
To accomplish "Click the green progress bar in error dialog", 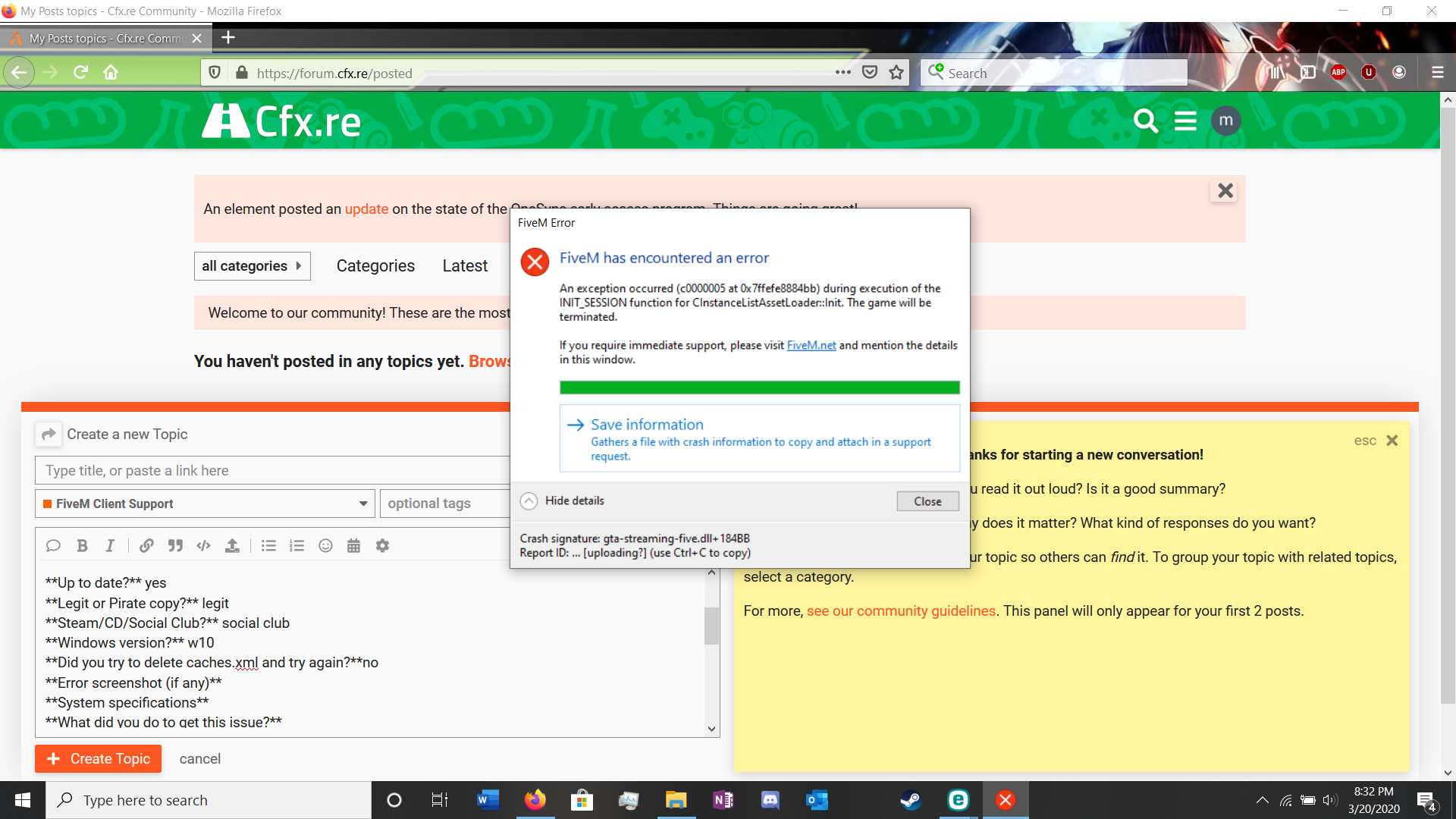I will click(760, 388).
